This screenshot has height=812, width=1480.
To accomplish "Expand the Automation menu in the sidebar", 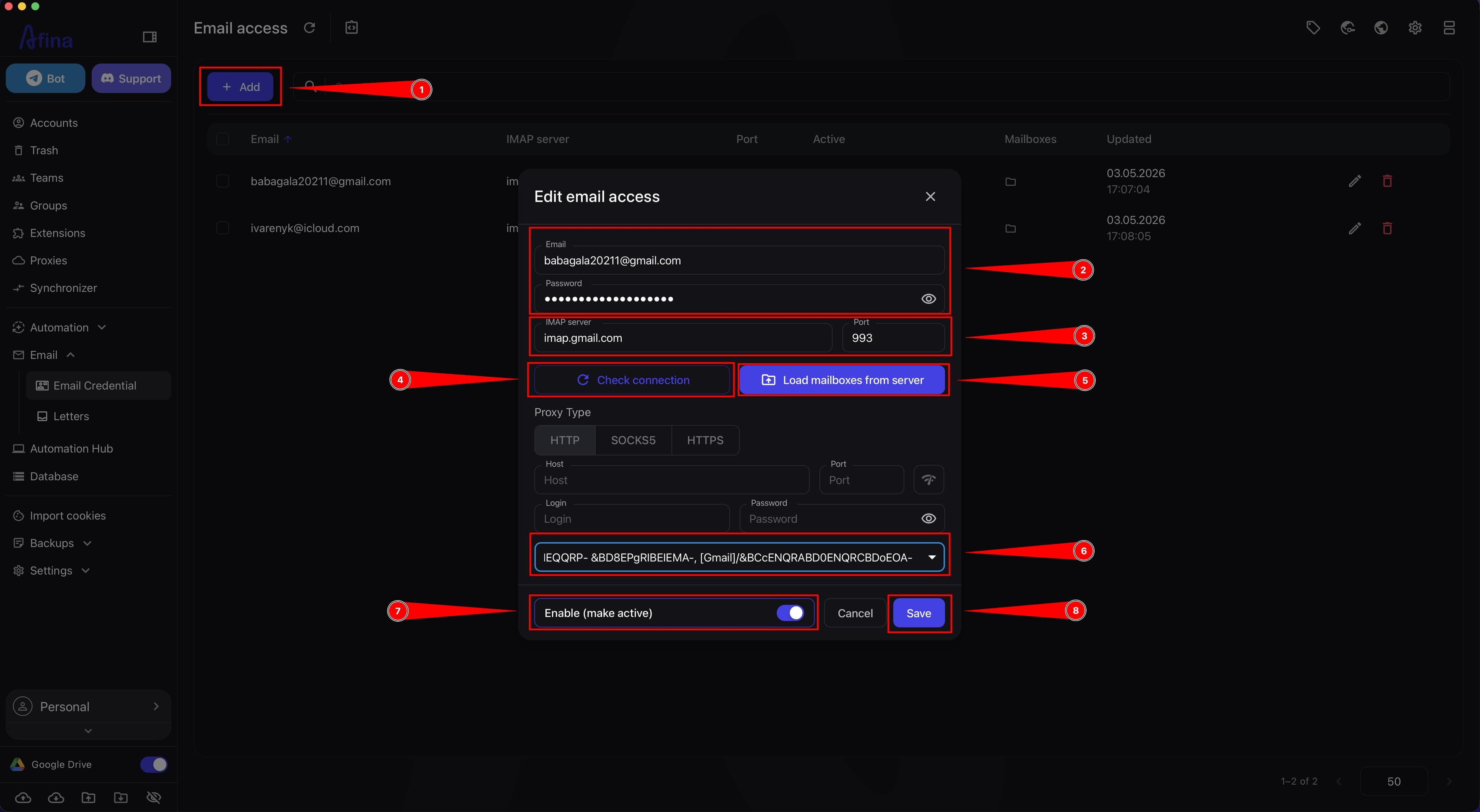I will (x=102, y=327).
